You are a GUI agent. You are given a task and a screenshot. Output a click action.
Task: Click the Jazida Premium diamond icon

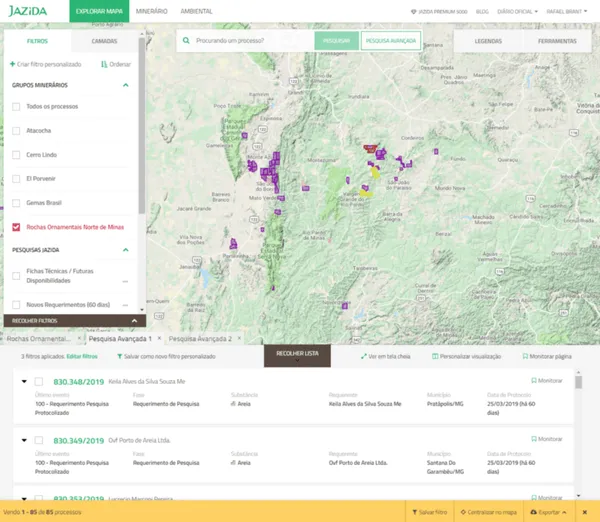(413, 12)
